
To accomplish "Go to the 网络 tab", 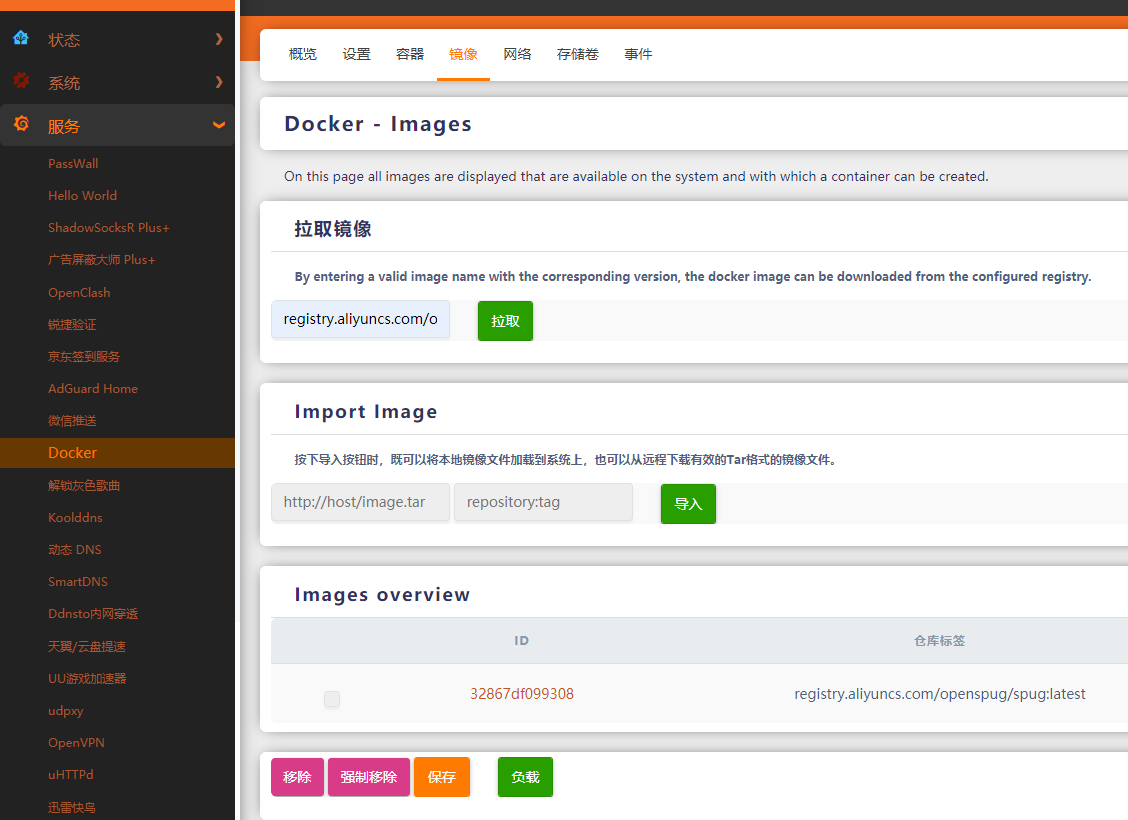I will click(517, 54).
